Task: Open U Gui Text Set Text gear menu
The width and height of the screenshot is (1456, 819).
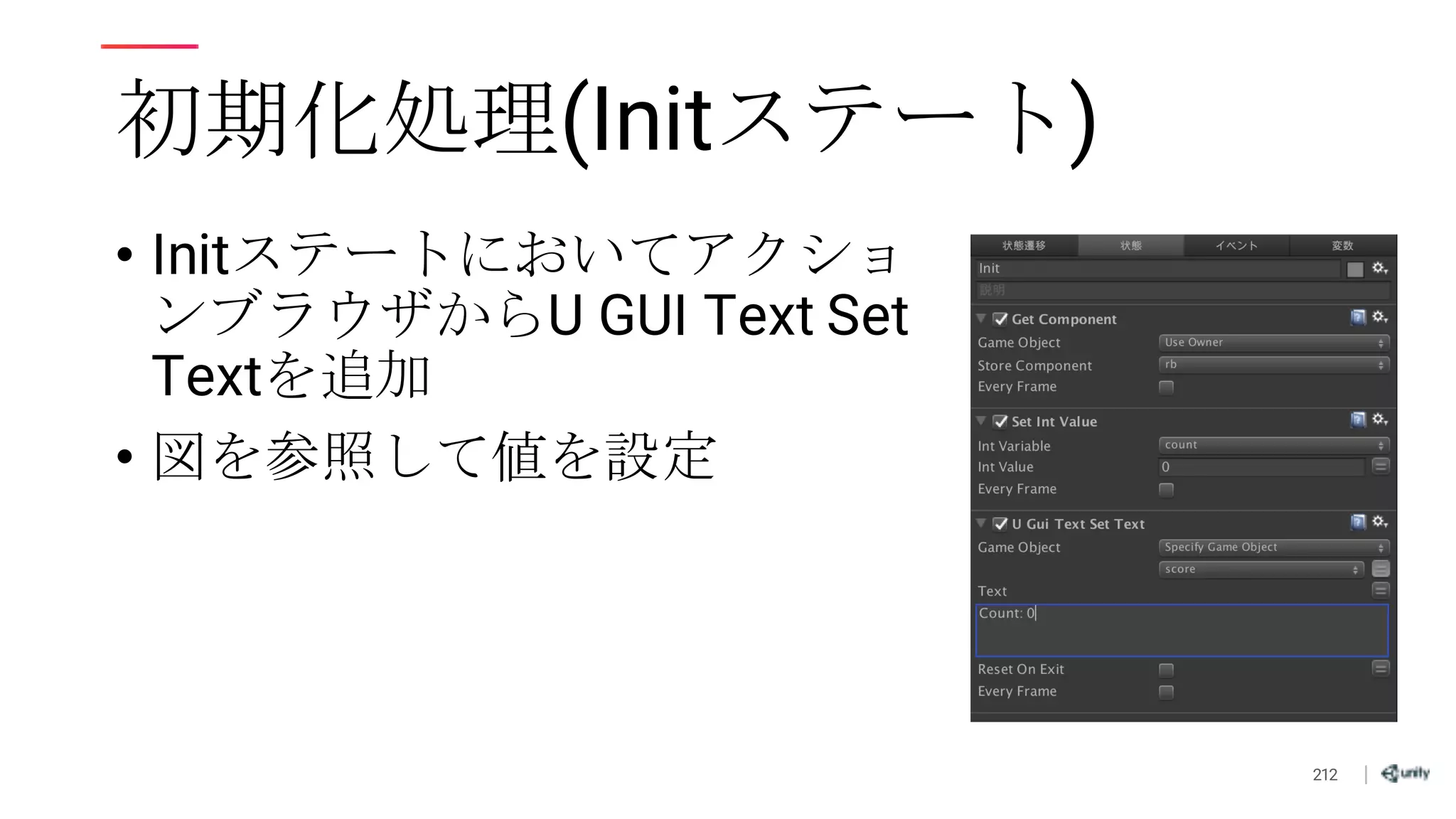Action: pos(1379,523)
